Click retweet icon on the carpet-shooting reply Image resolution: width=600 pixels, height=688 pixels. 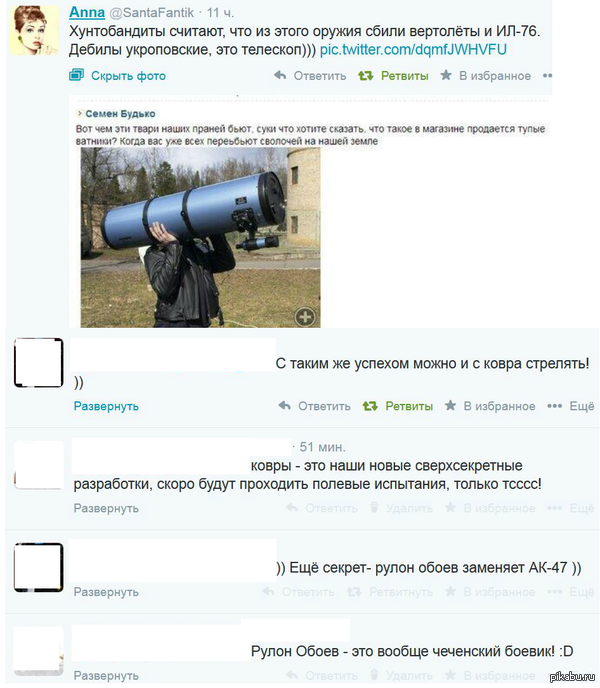pos(370,406)
